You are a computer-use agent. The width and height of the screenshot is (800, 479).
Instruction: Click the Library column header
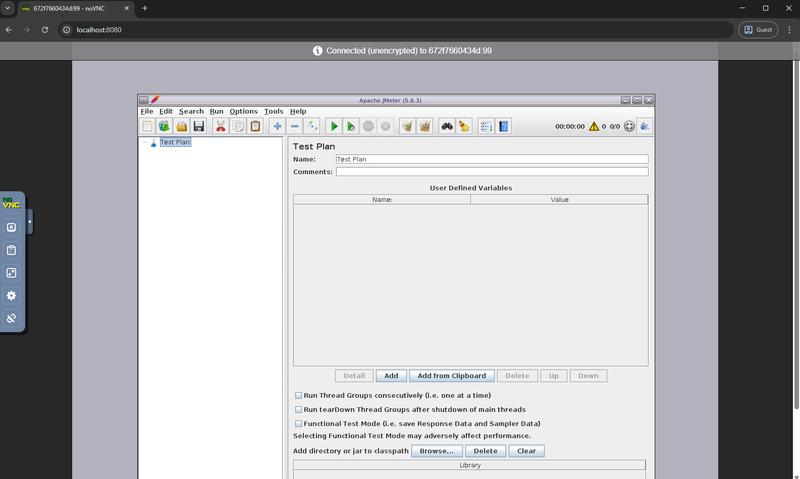(x=469, y=465)
